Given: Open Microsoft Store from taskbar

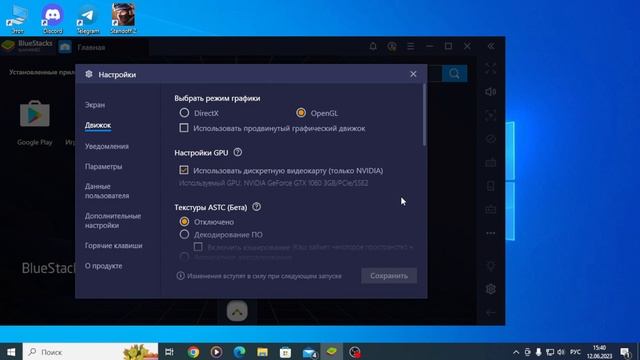Looking at the screenshot, I should click(285, 352).
